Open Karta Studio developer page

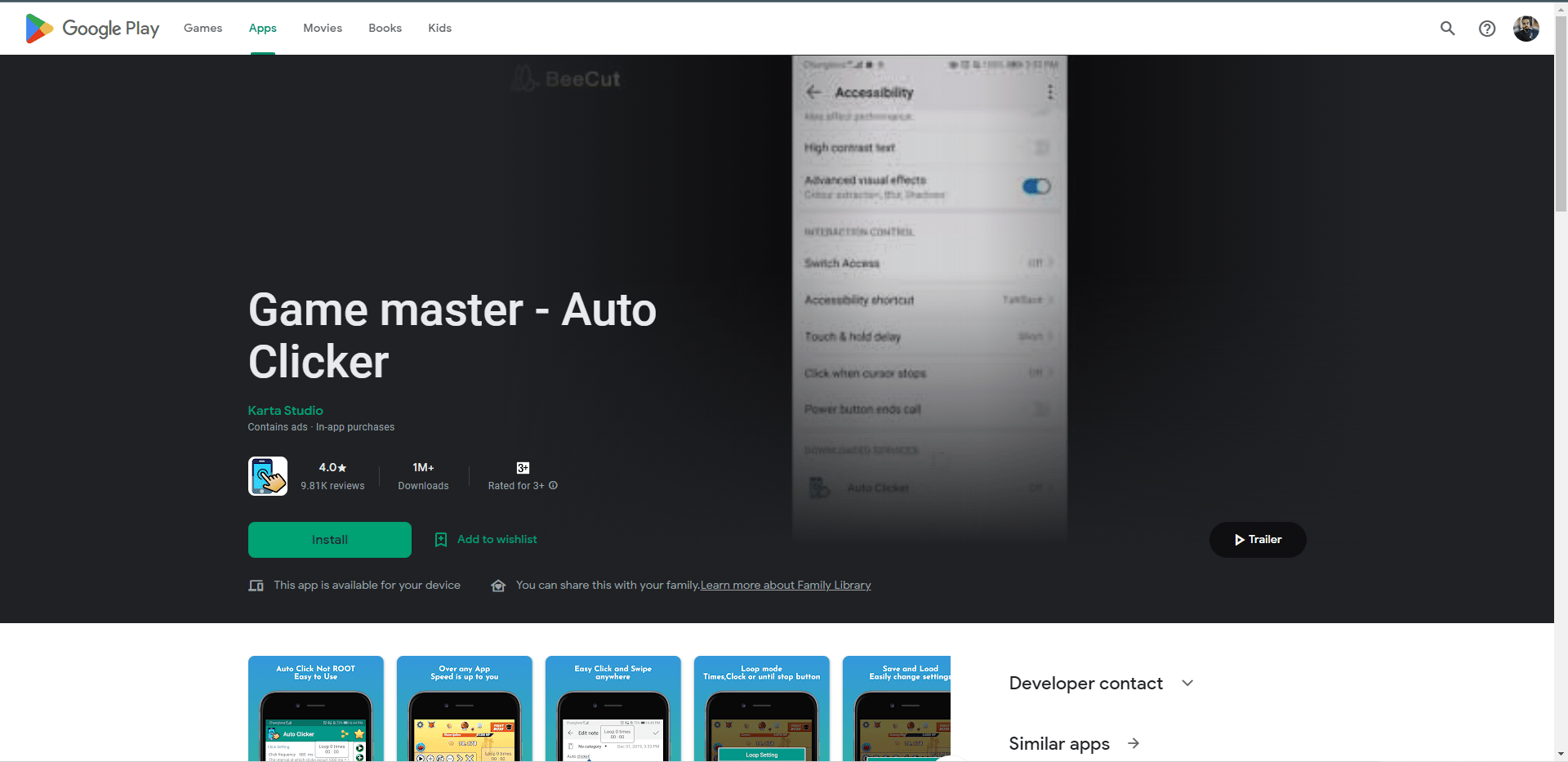click(286, 410)
